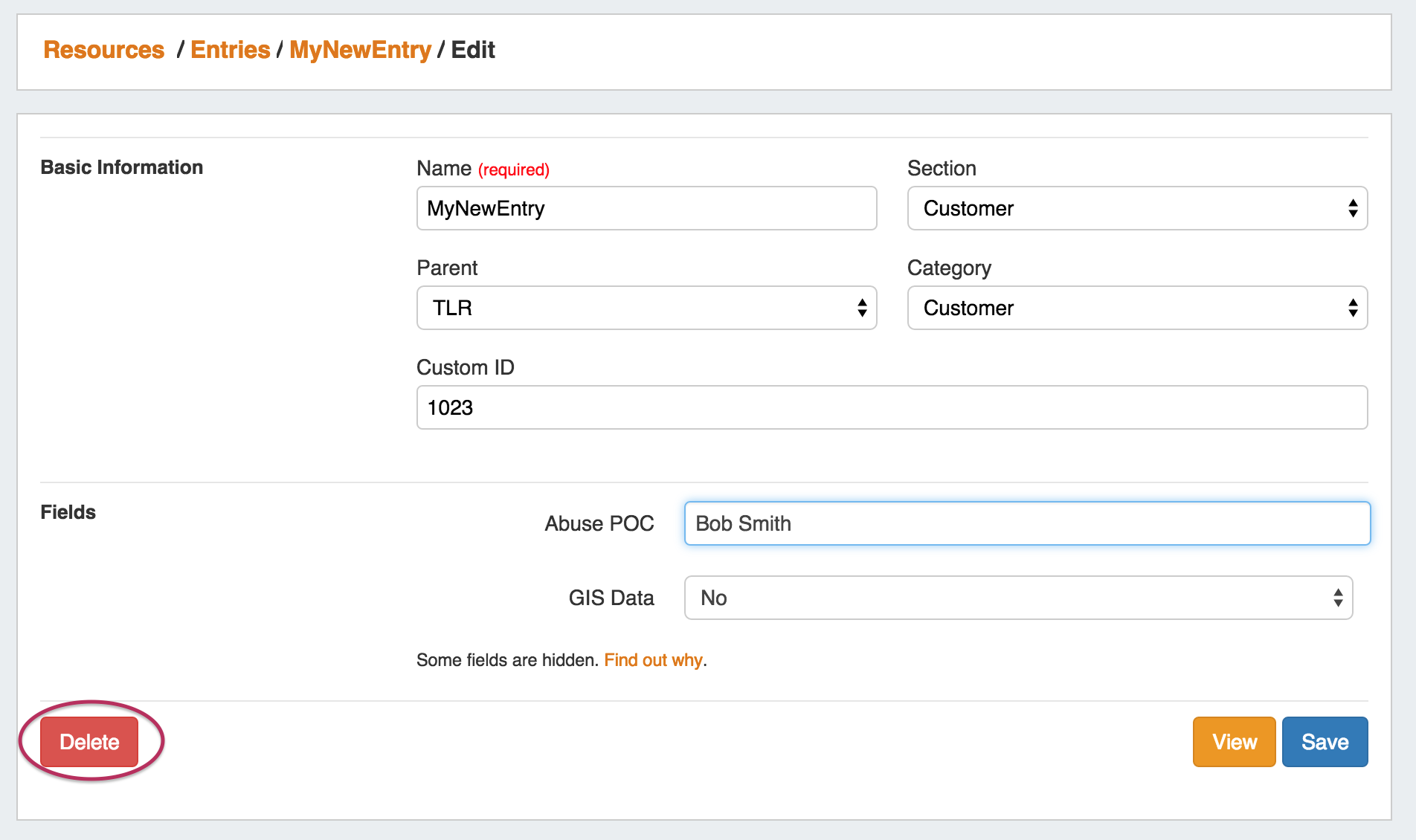This screenshot has width=1416, height=840.
Task: Click the Custom ID field showing 1023
Action: click(x=891, y=407)
